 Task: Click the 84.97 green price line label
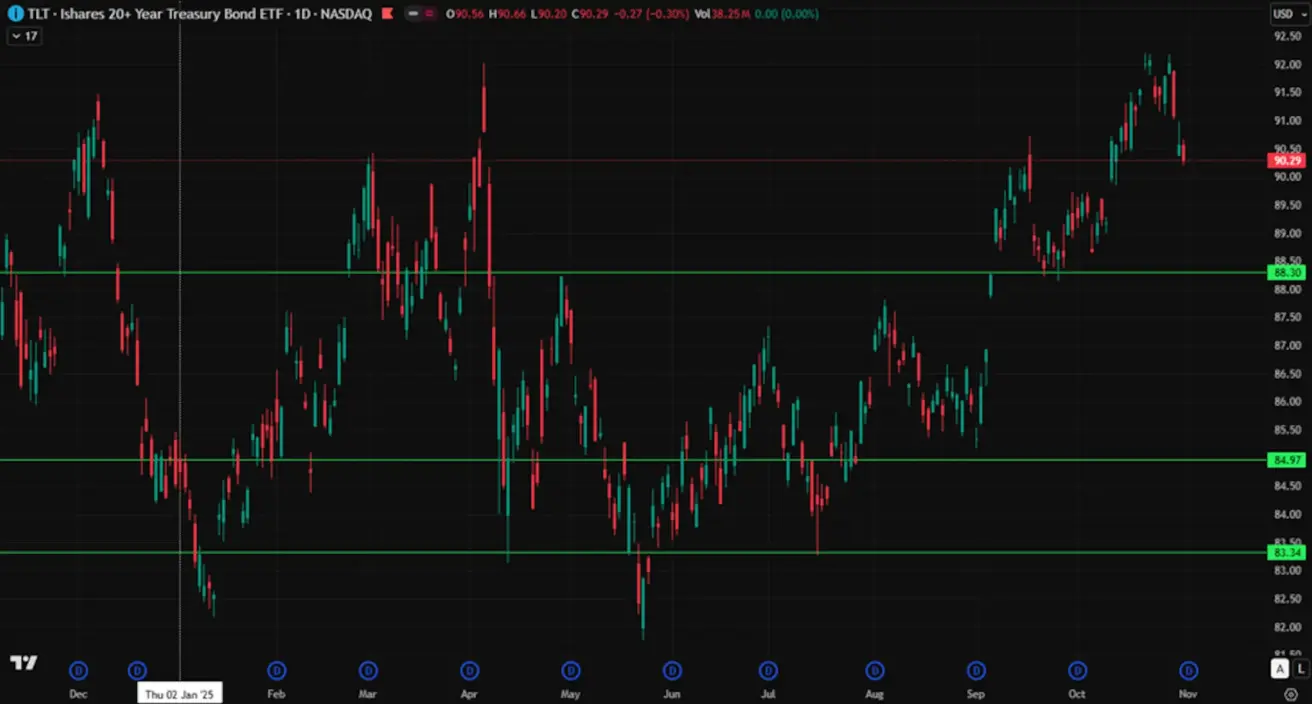click(x=1285, y=460)
